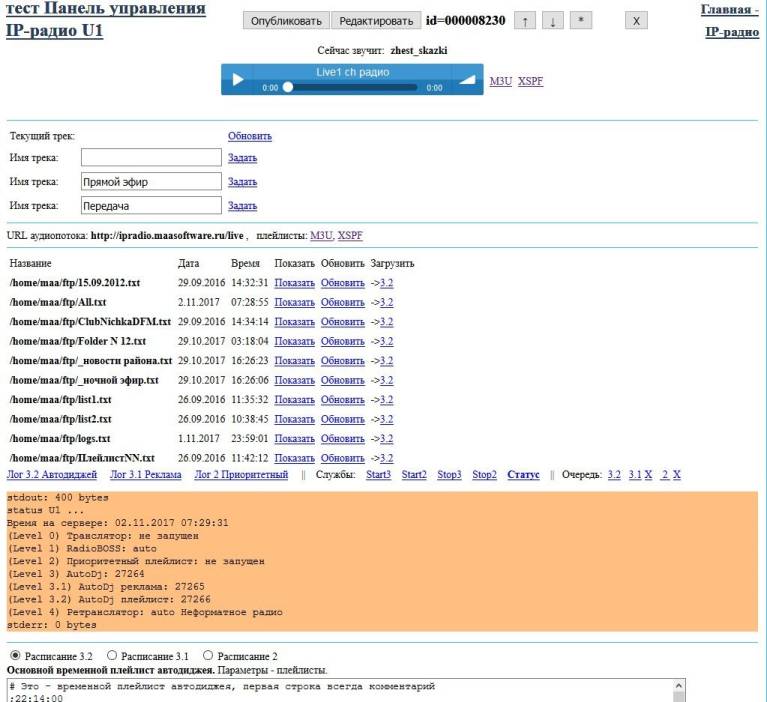Select the stream URL ipradio.maasoftware.ru/live text
This screenshot has height=702, width=767.
point(167,235)
